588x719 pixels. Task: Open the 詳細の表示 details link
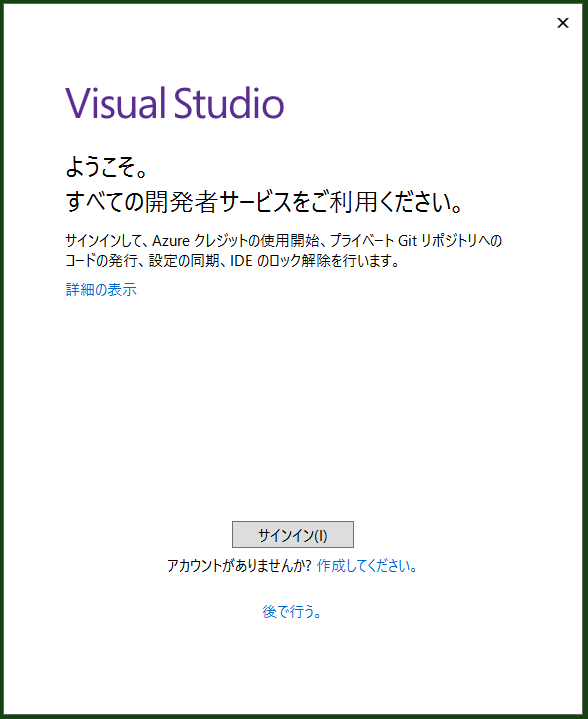(x=101, y=289)
